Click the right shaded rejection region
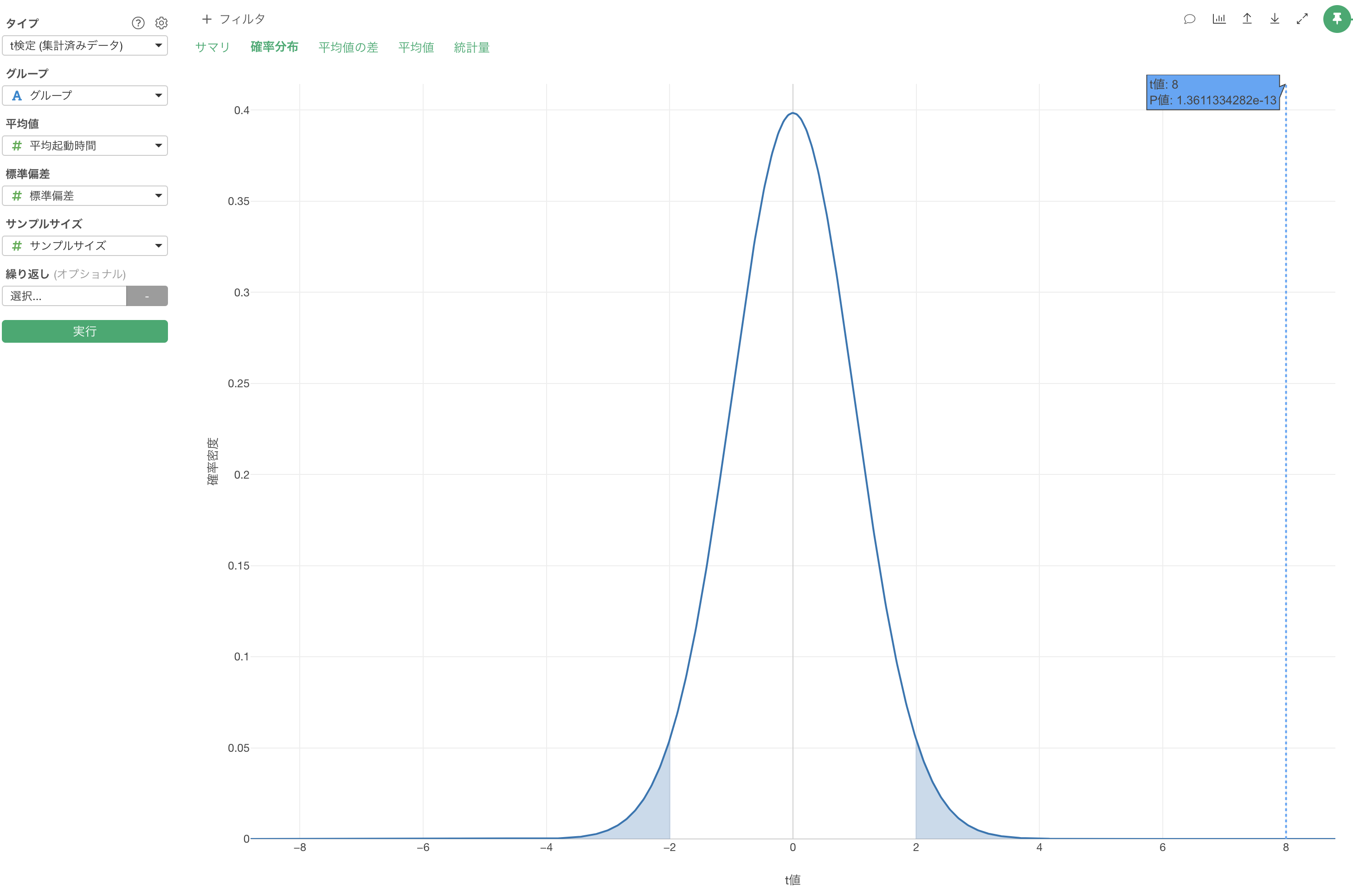Screen dimensions: 1353x896 [x=932, y=812]
